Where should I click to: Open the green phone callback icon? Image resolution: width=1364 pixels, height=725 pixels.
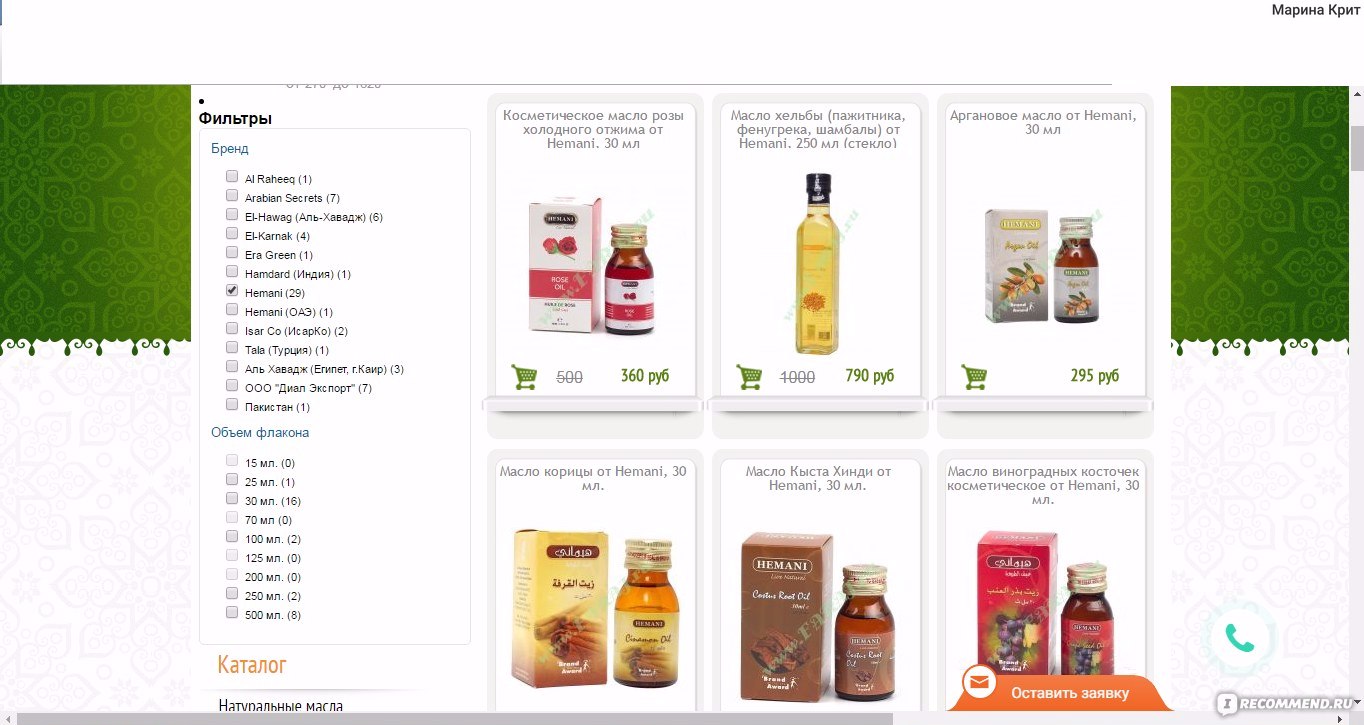click(1240, 638)
